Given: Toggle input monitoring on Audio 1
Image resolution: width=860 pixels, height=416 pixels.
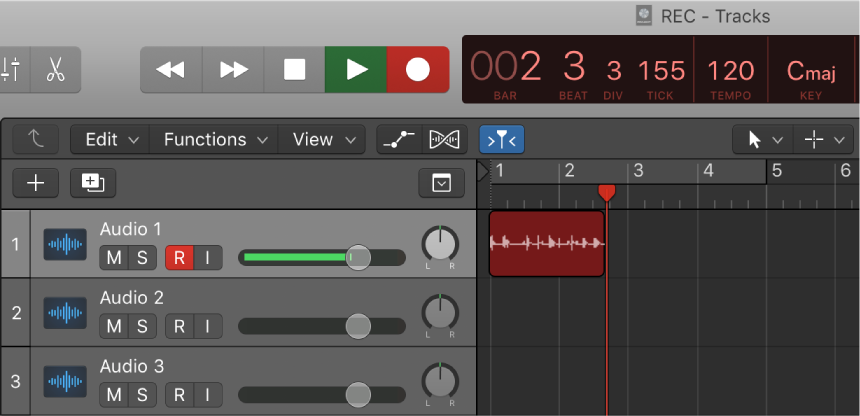Looking at the screenshot, I should click(208, 257).
